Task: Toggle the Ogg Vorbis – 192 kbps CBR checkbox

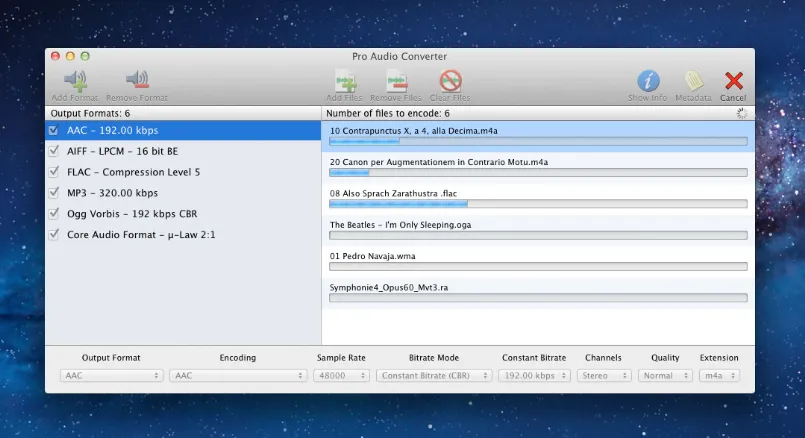Action: [x=53, y=214]
